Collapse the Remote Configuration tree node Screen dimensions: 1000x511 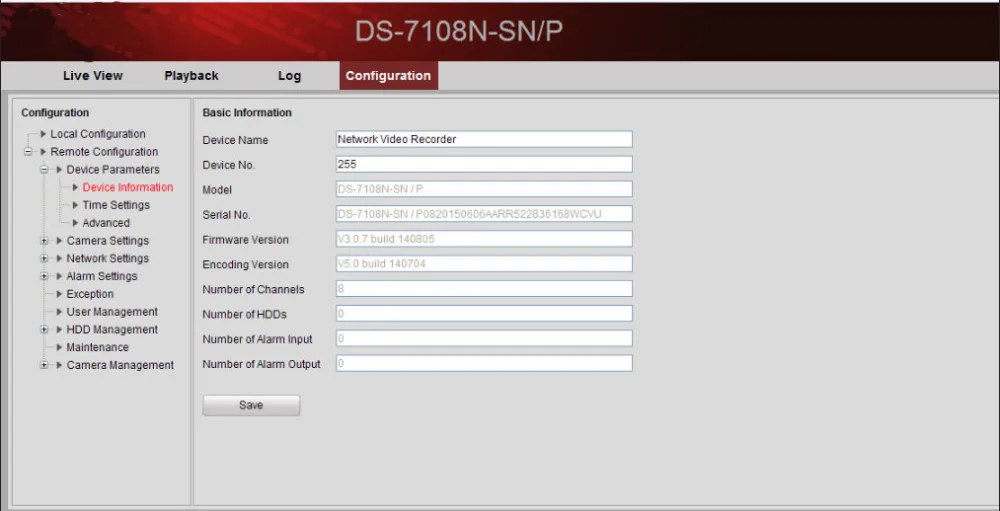point(27,152)
